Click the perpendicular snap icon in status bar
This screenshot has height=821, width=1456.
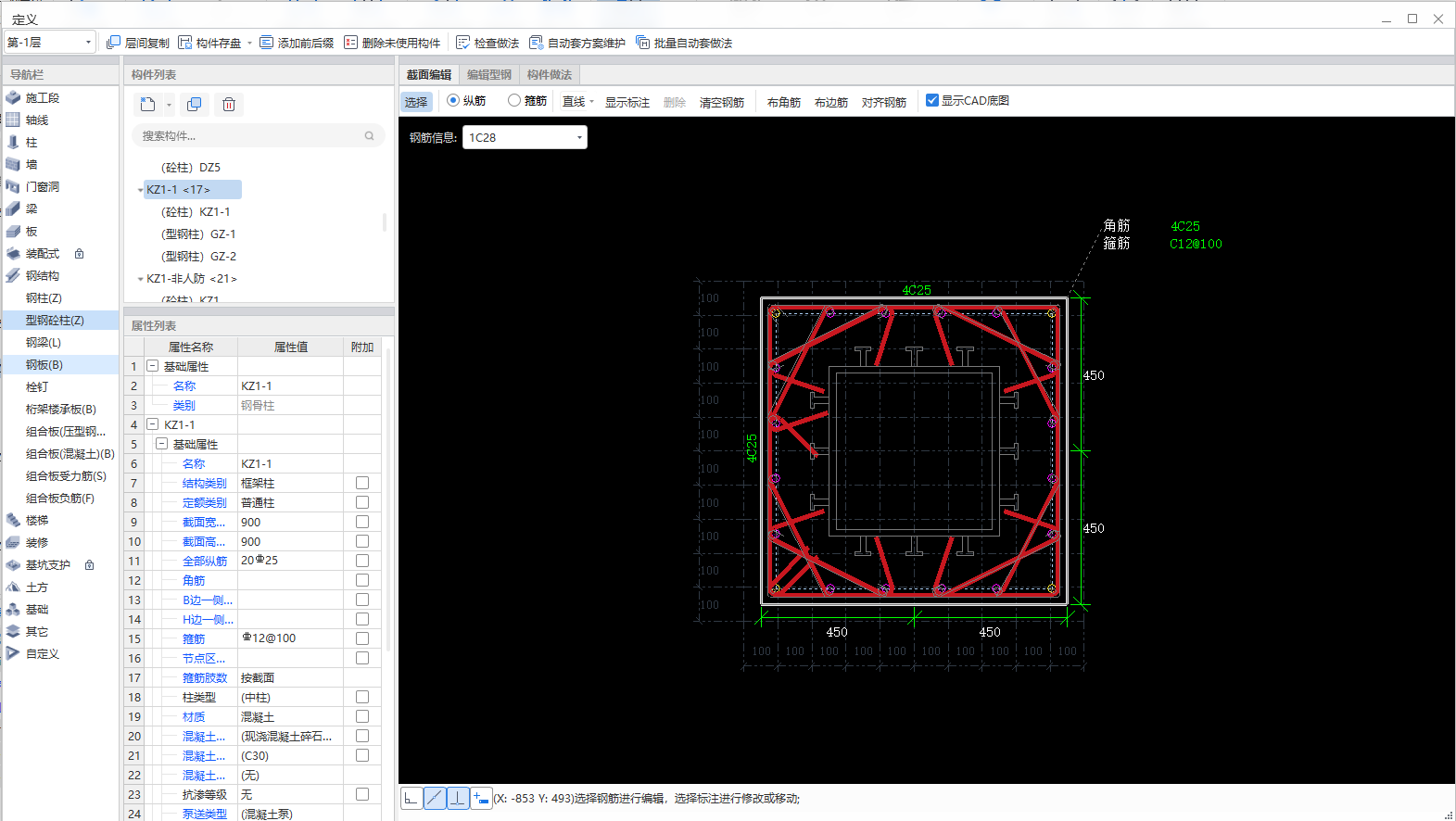tap(458, 798)
